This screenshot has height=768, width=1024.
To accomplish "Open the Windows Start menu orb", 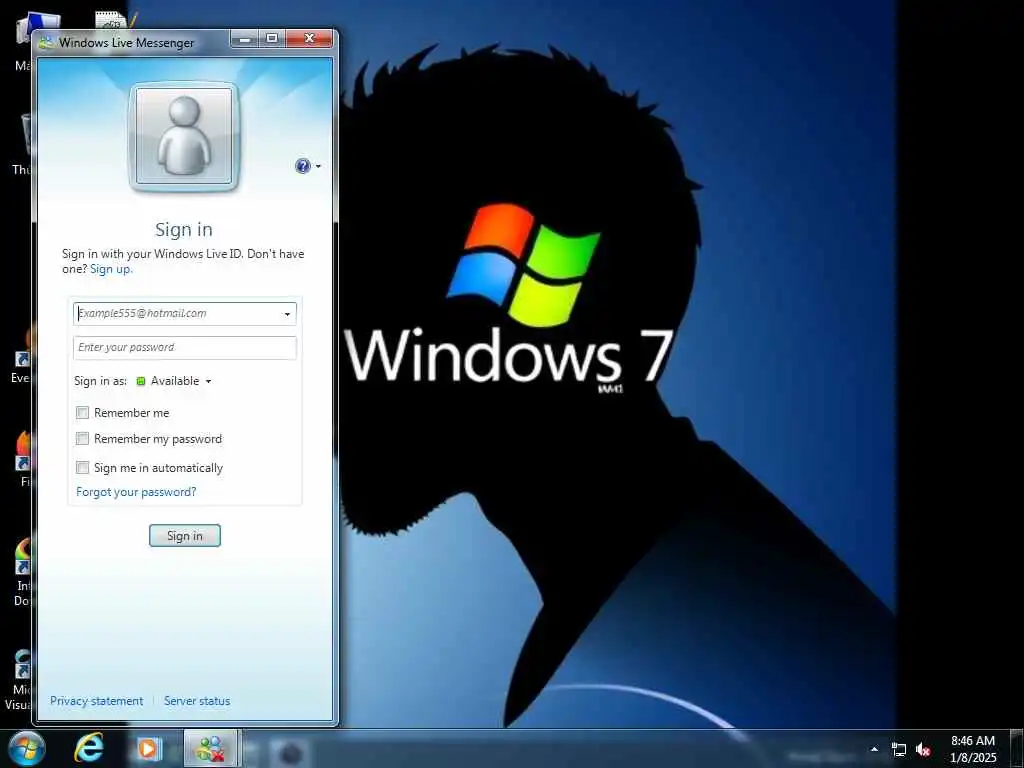I will 27,748.
